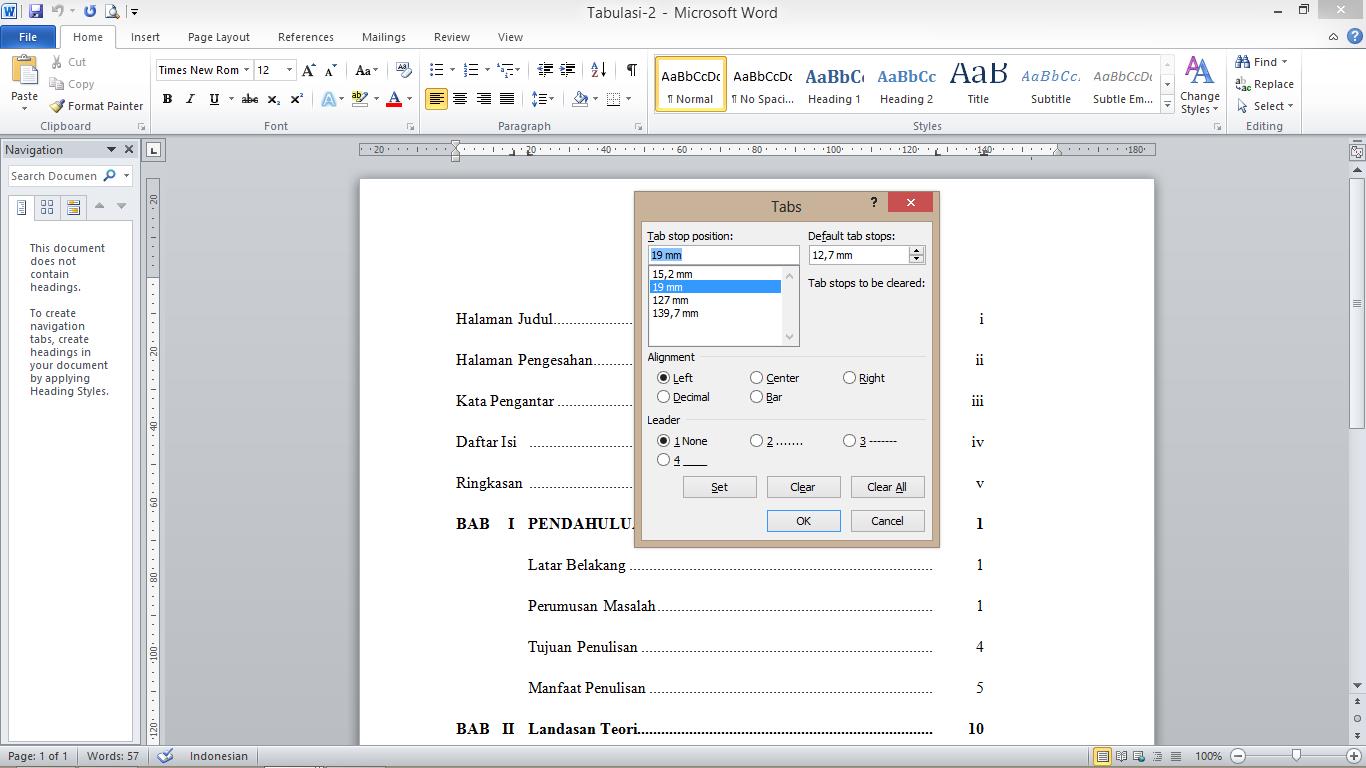
Task: Click the Underline button
Action: (214, 99)
